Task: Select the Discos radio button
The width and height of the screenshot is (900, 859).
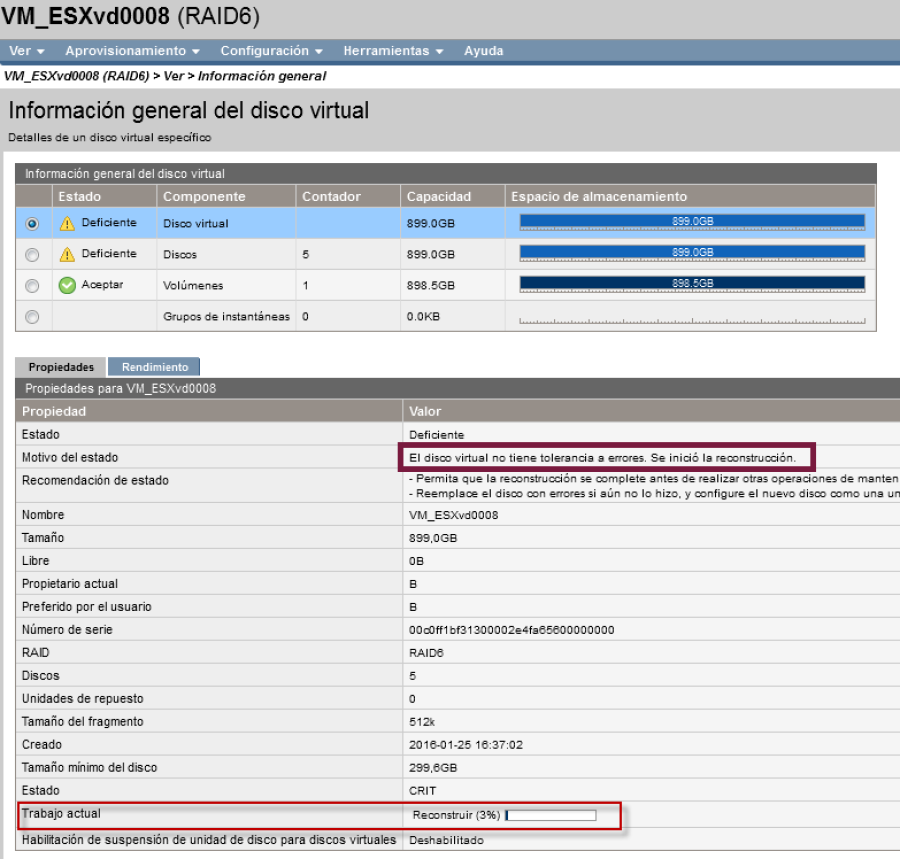Action: point(32,255)
